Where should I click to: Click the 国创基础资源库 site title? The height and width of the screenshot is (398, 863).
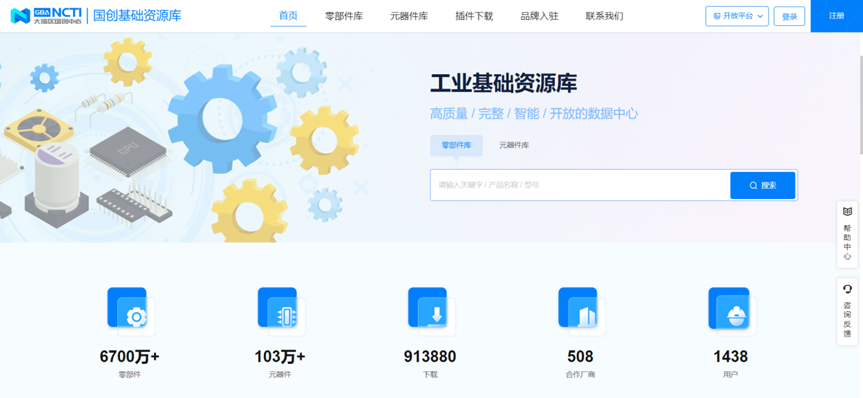pyautogui.click(x=137, y=15)
